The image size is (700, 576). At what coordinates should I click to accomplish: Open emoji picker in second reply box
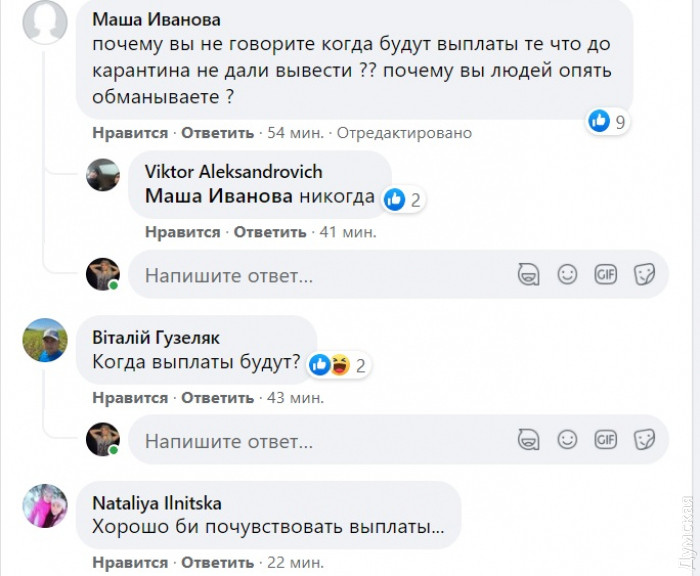point(567,440)
